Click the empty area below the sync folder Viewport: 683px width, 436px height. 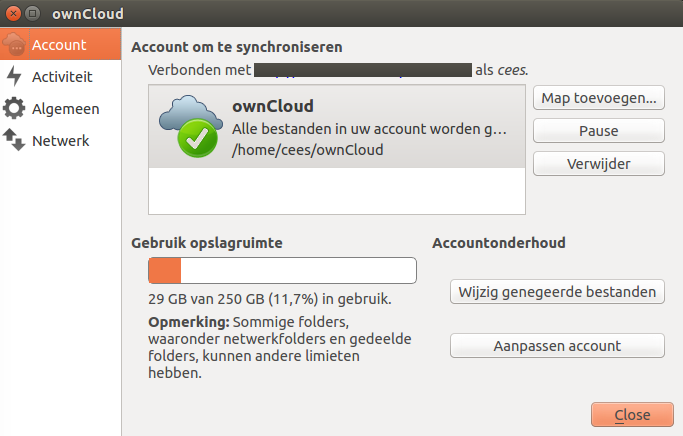(x=336, y=190)
